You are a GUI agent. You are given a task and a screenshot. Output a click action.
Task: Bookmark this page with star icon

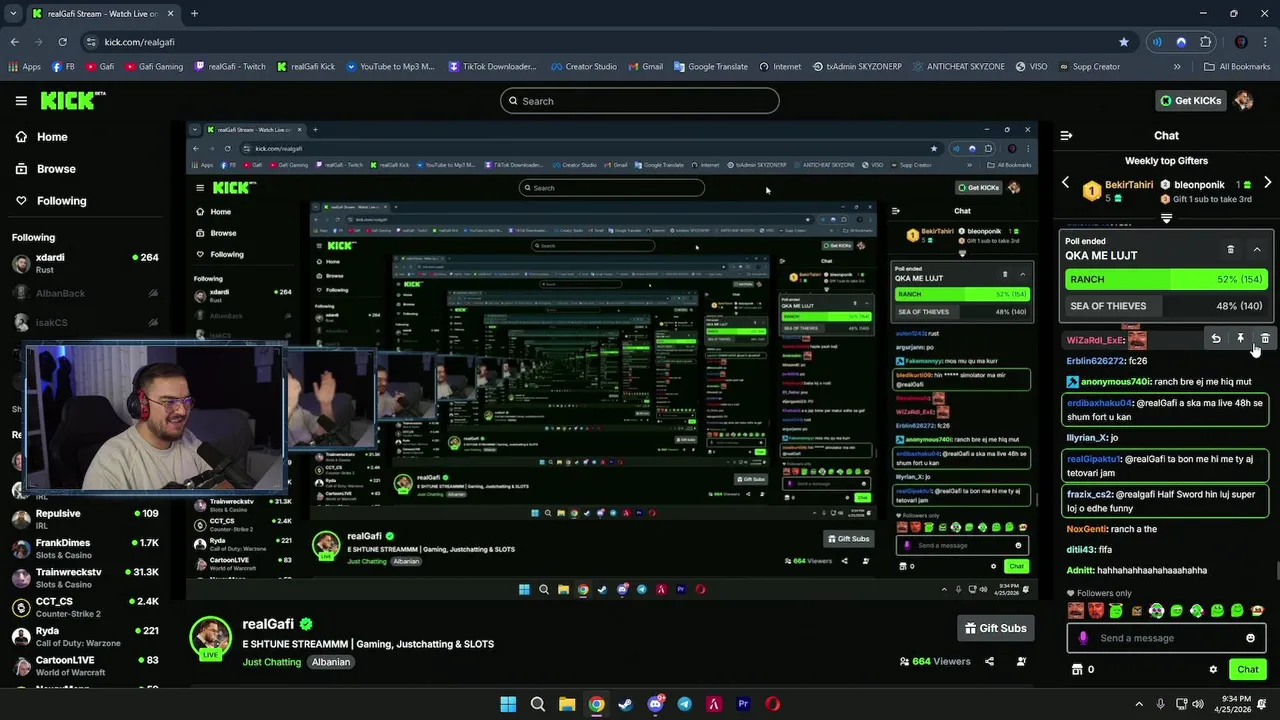(1124, 42)
